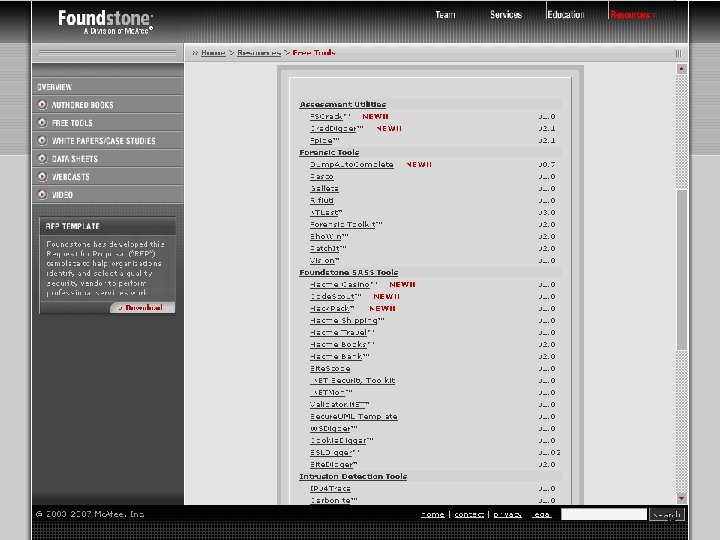The width and height of the screenshot is (720, 540).
Task: Click the bullet icon beside Webcasts
Action: click(x=42, y=176)
